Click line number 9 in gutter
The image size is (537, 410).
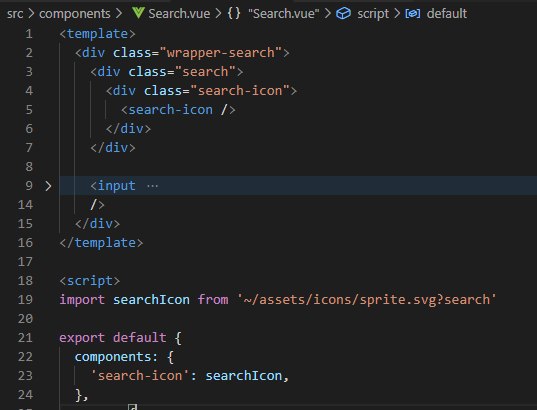[x=29, y=186]
